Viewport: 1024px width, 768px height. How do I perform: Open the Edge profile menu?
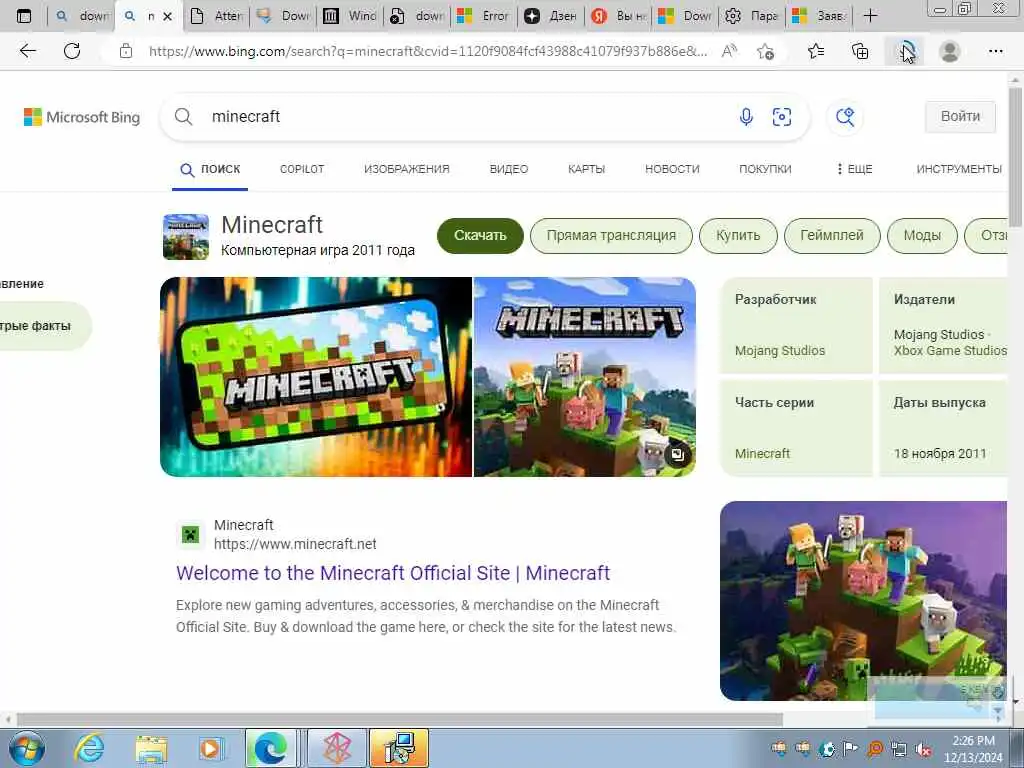(949, 51)
